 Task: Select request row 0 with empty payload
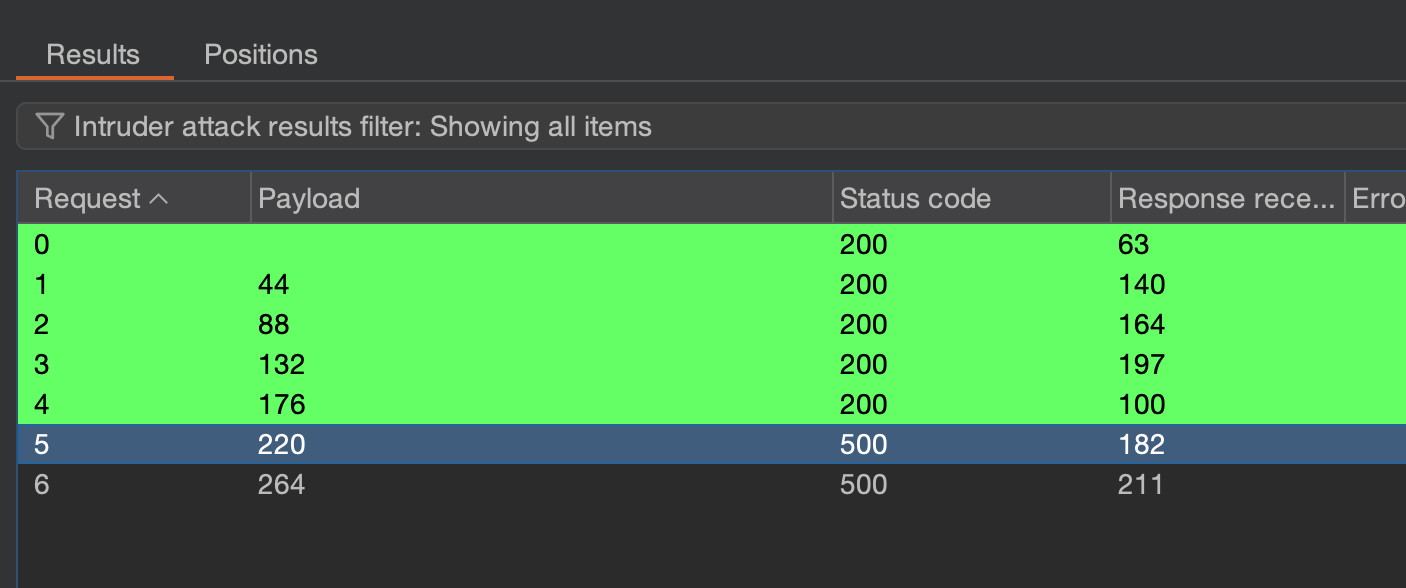(x=400, y=244)
